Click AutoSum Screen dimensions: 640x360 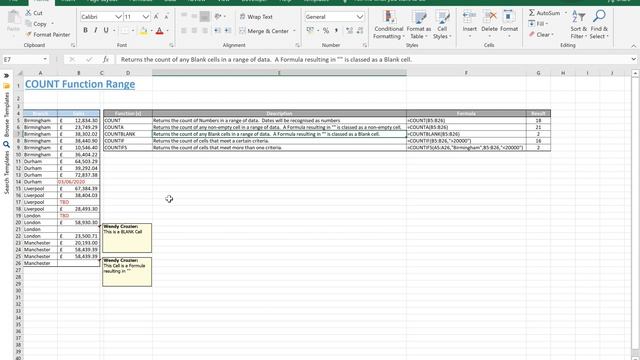544,13
